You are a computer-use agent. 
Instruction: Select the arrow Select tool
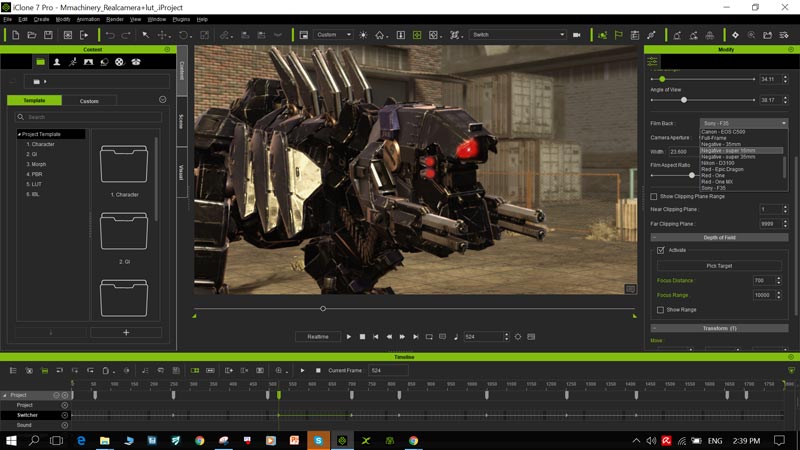pos(145,35)
